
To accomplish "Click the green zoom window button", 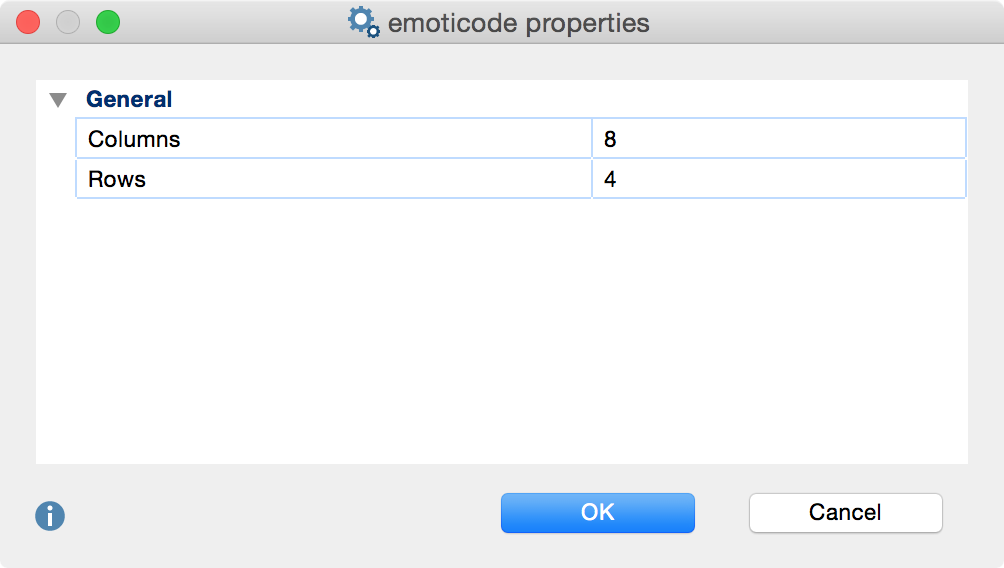I will tap(107, 22).
